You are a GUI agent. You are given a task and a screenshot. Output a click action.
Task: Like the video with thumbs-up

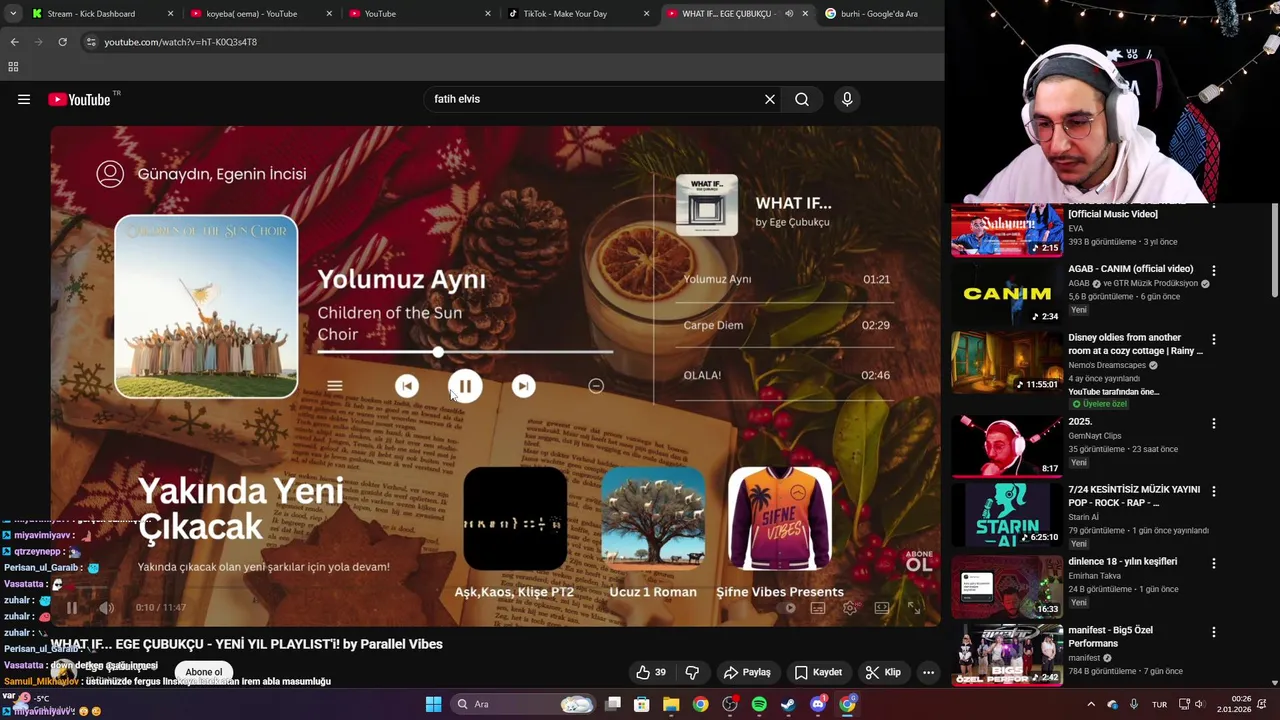point(651,672)
